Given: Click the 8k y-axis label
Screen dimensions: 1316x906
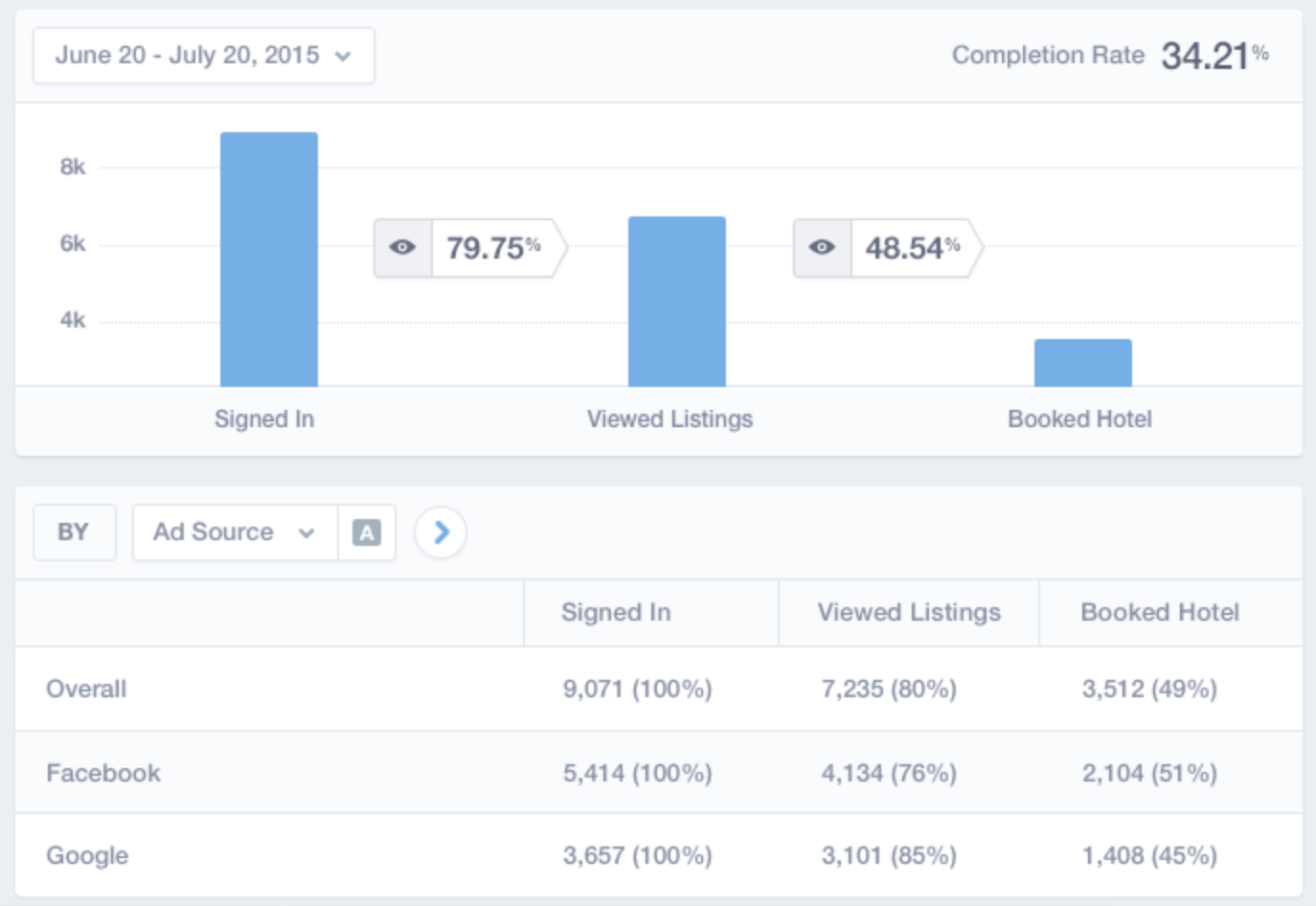Looking at the screenshot, I should coord(73,167).
